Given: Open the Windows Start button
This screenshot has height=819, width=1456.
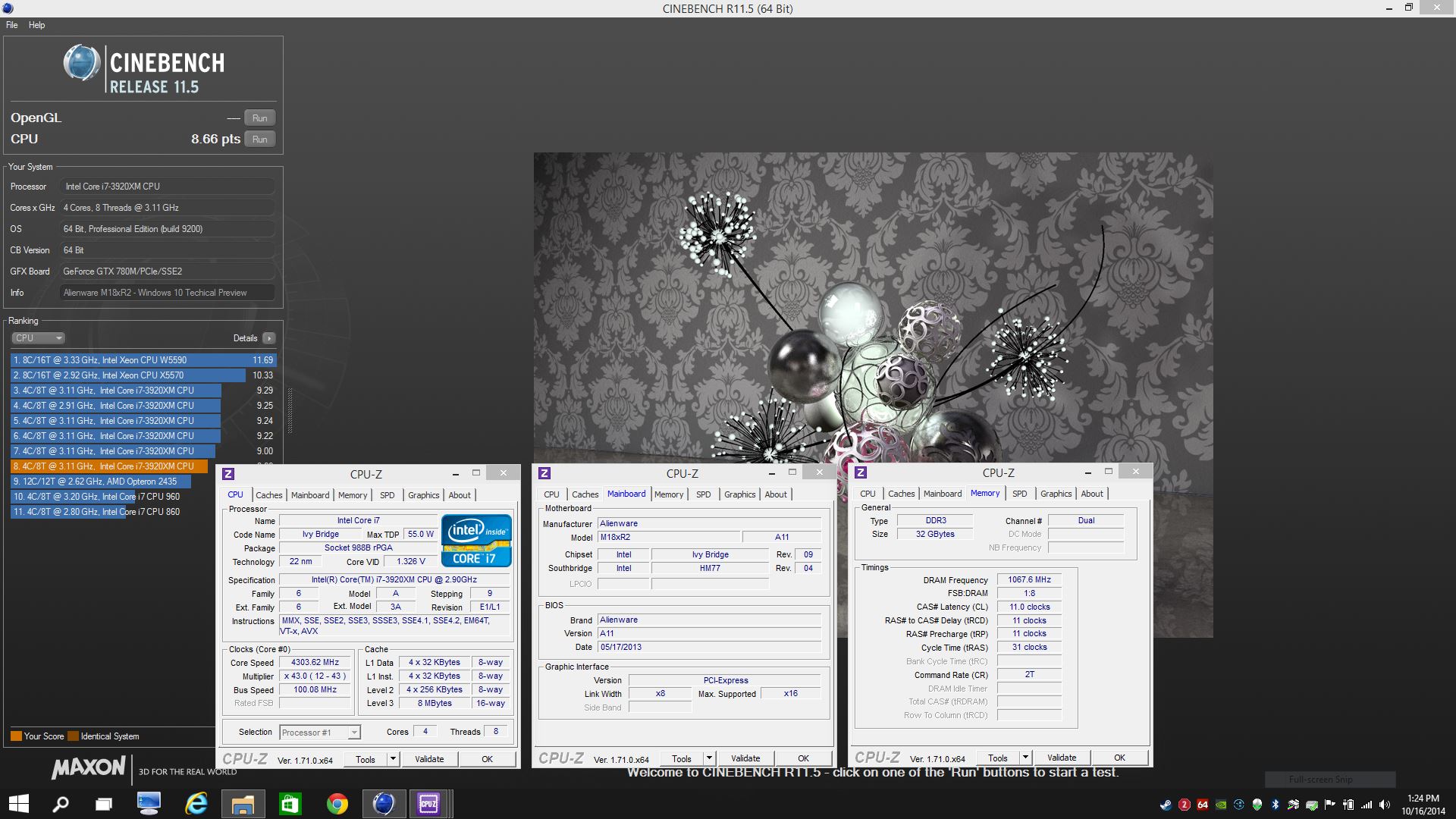Looking at the screenshot, I should point(18,804).
